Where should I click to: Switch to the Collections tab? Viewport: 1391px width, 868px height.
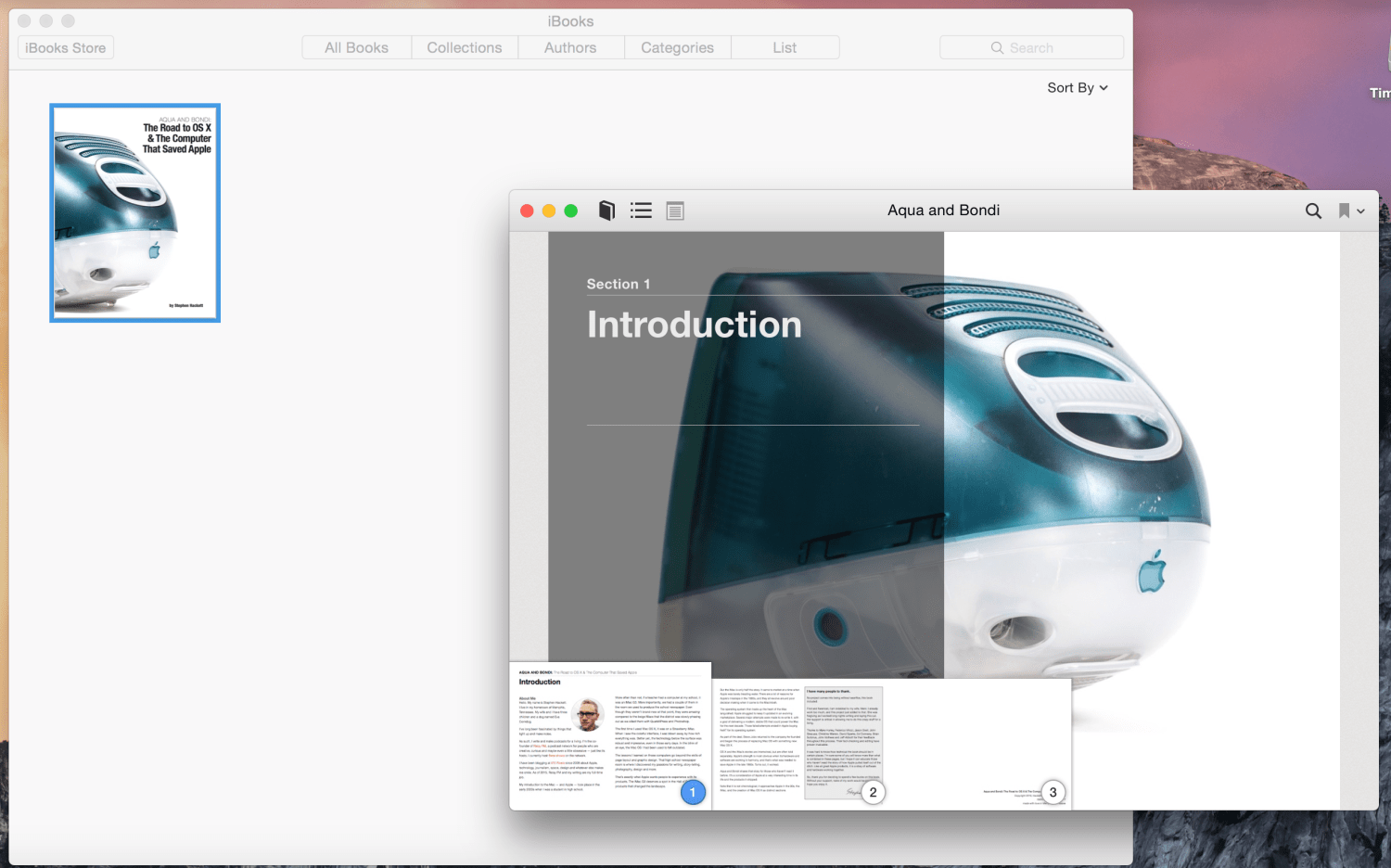click(465, 47)
